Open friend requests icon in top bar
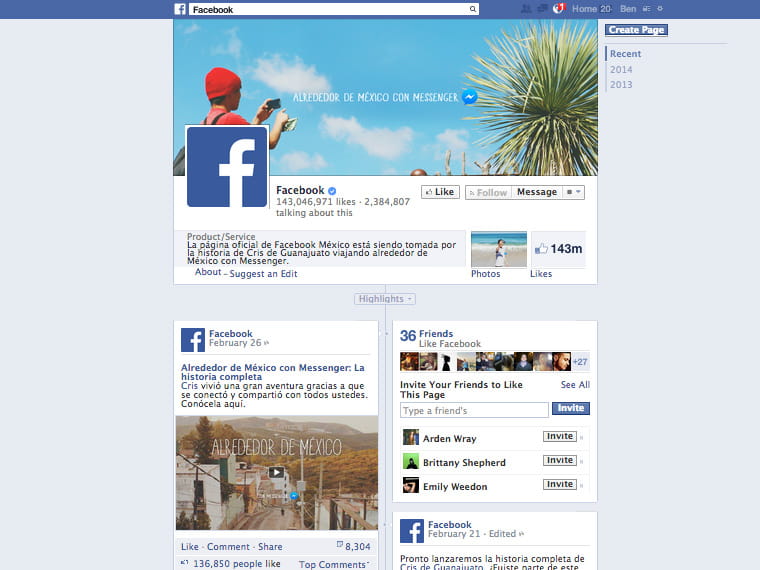Image resolution: width=760 pixels, height=570 pixels. pos(526,9)
